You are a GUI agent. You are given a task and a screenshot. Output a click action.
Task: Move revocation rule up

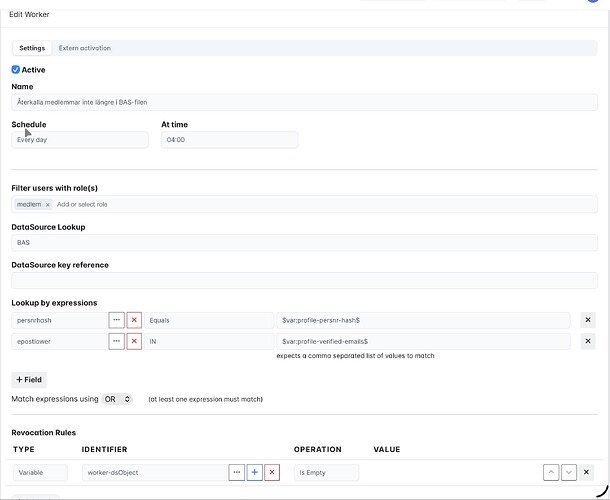tap(549, 472)
